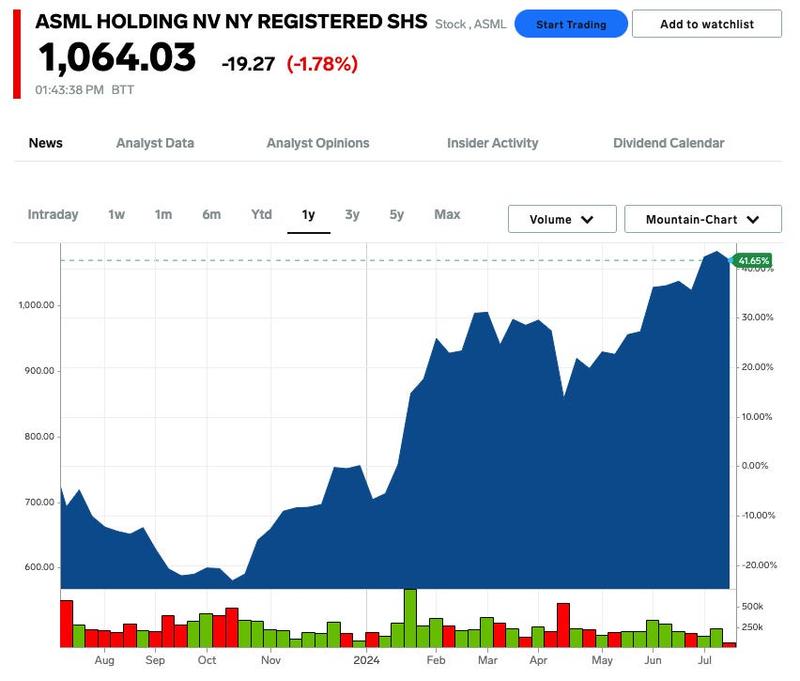
Task: Select the Ytd chart range
Action: (261, 215)
